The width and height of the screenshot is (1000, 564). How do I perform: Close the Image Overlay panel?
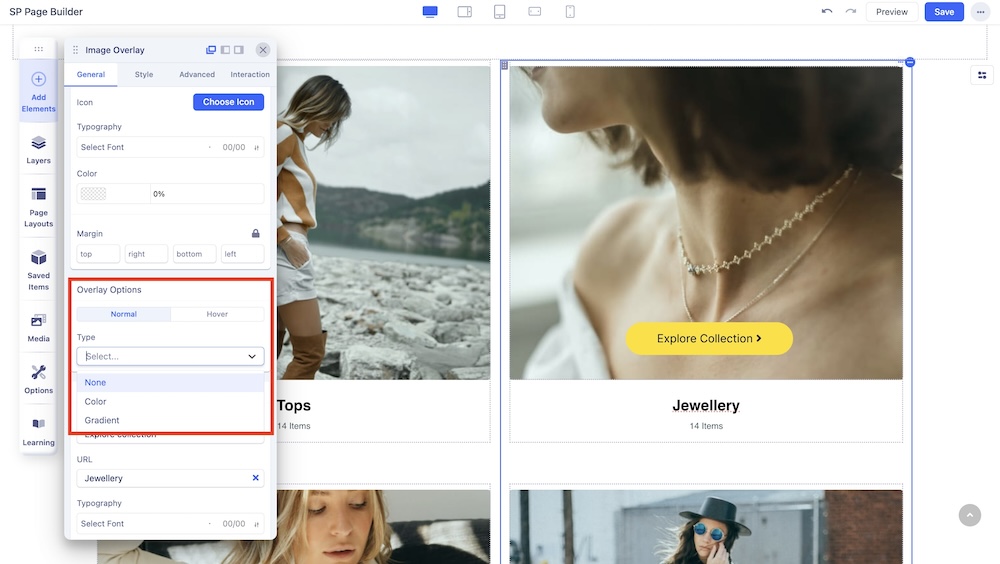click(x=263, y=50)
